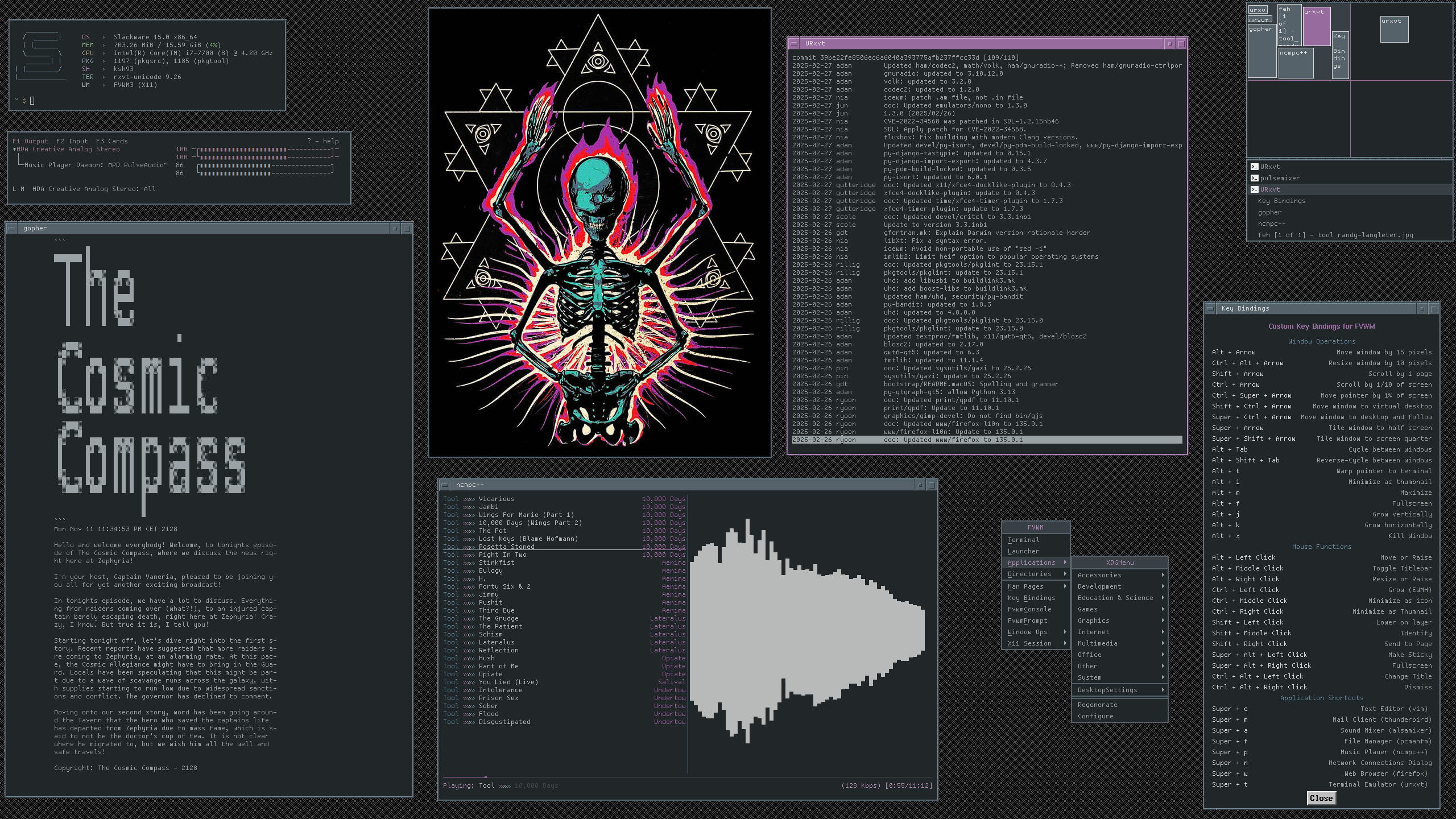The width and height of the screenshot is (1456, 819).
Task: Adjust HDA Creative Analog Stereo top volume bar
Action: coord(265,149)
